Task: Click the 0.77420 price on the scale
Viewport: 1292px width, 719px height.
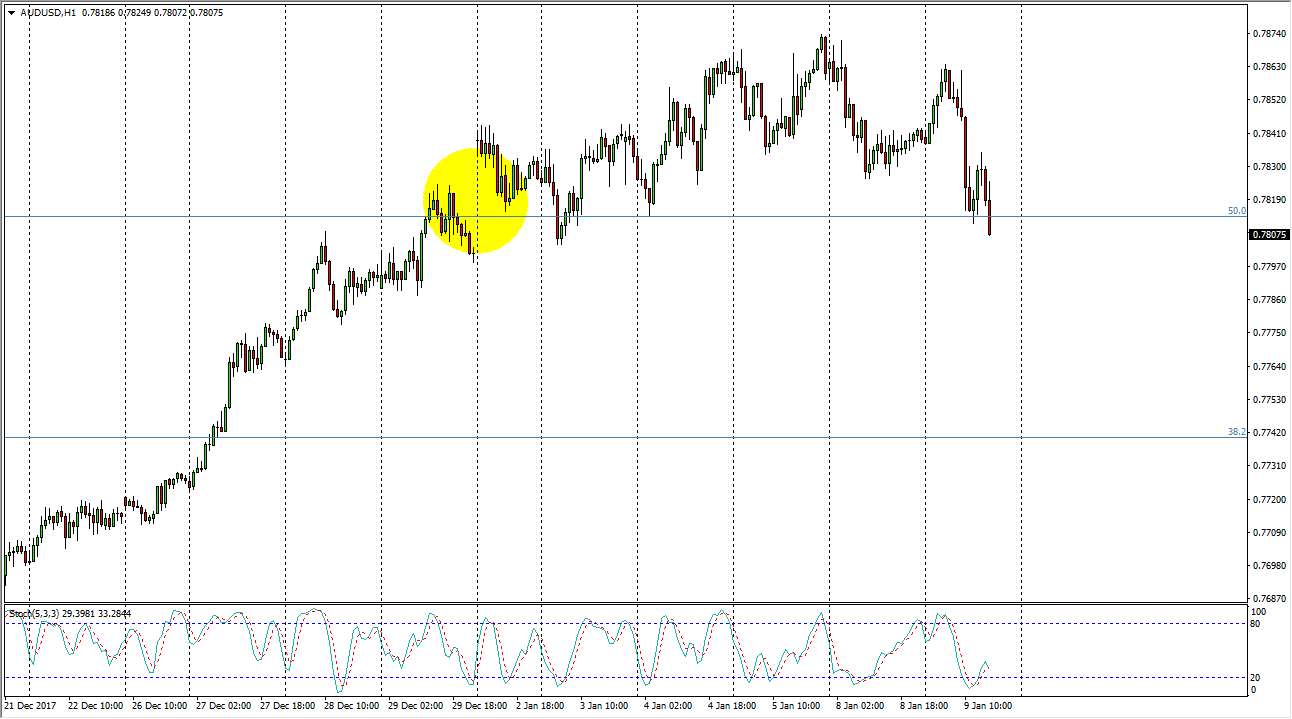Action: 1268,433
